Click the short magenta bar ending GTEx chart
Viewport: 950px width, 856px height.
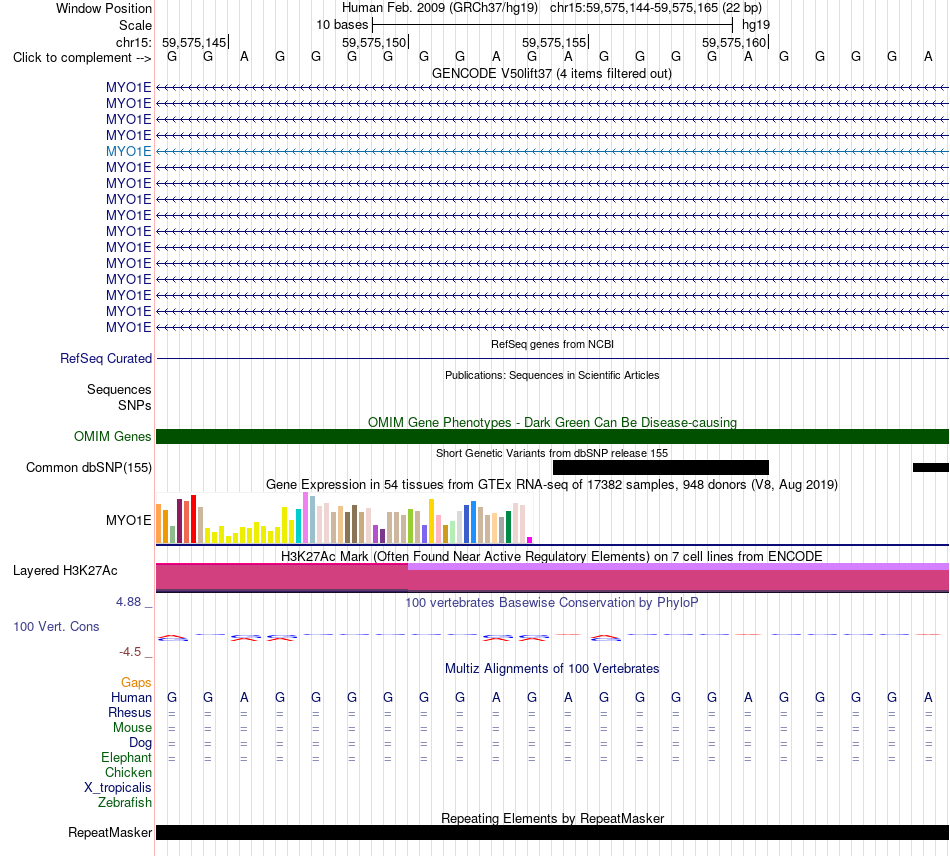tap(530, 540)
